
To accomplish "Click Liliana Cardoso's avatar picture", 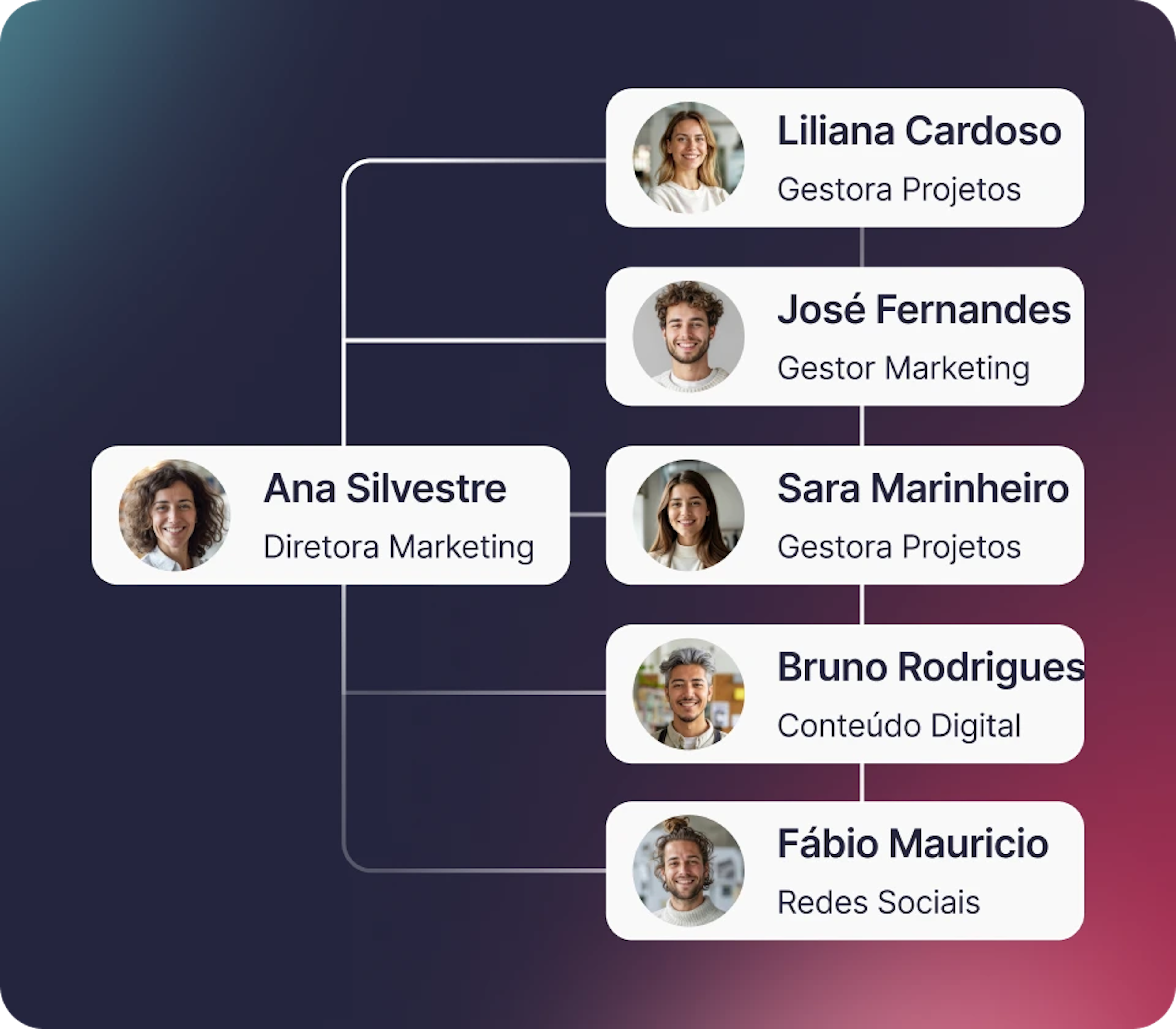I will point(688,158).
